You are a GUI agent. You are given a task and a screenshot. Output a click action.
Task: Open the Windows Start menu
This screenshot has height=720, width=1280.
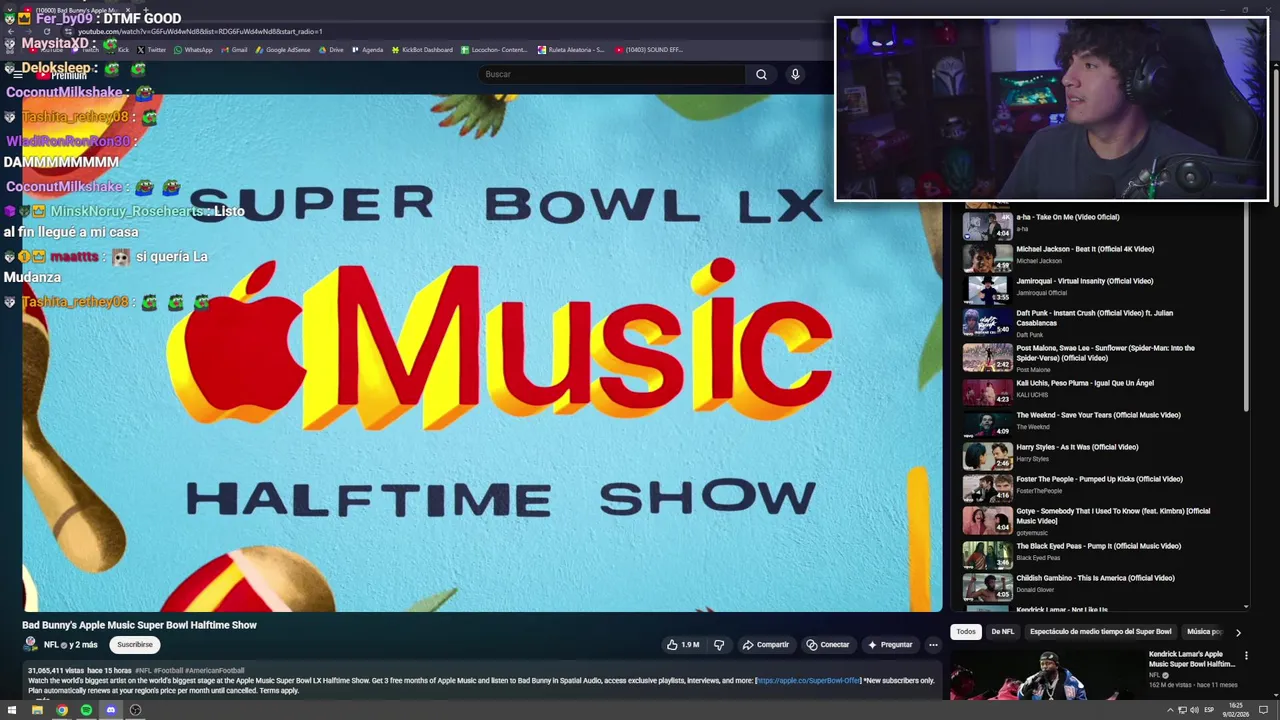[12, 710]
